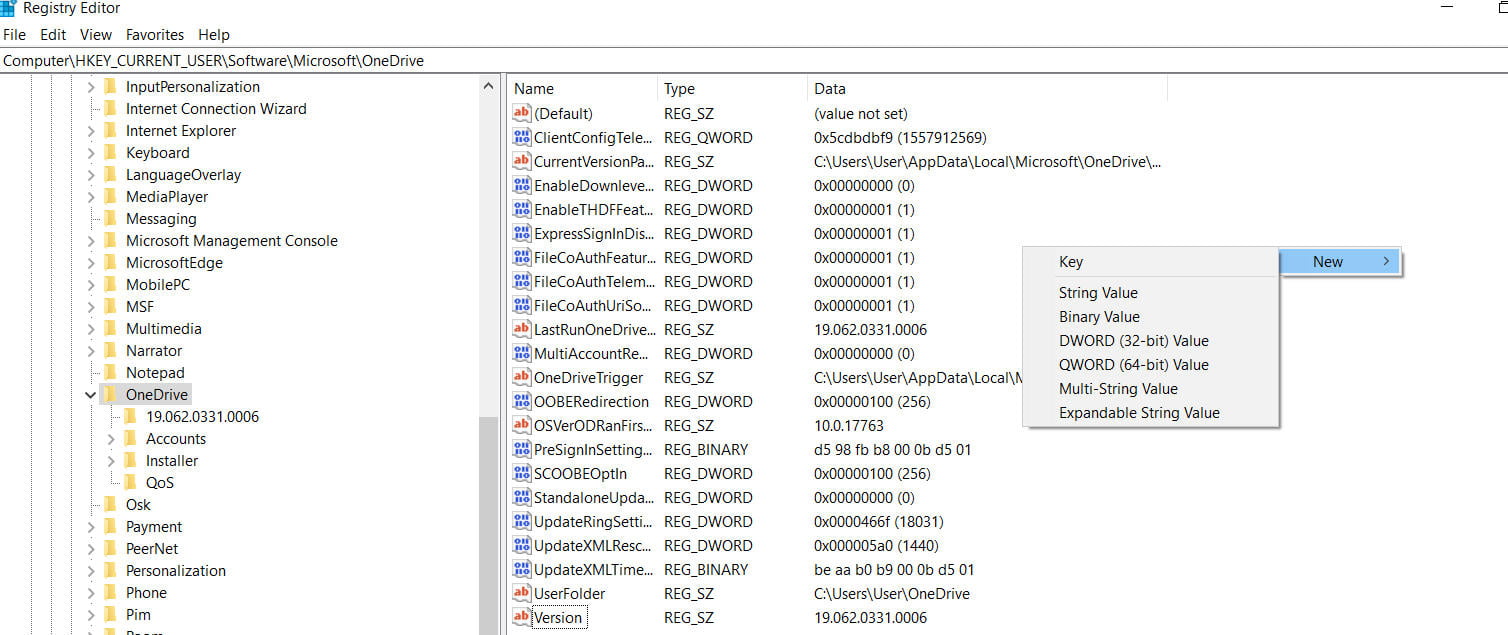This screenshot has height=635, width=1508.
Task: Click the Registry Editor app icon in title bar
Action: (8, 8)
